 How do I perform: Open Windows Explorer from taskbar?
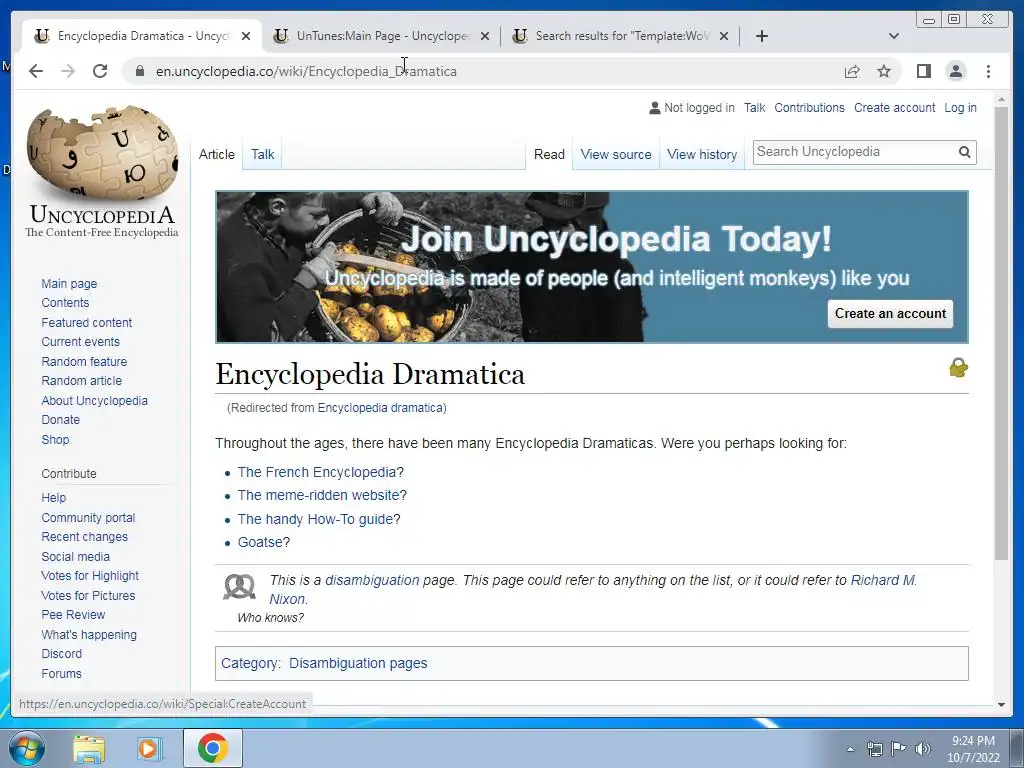pyautogui.click(x=89, y=748)
